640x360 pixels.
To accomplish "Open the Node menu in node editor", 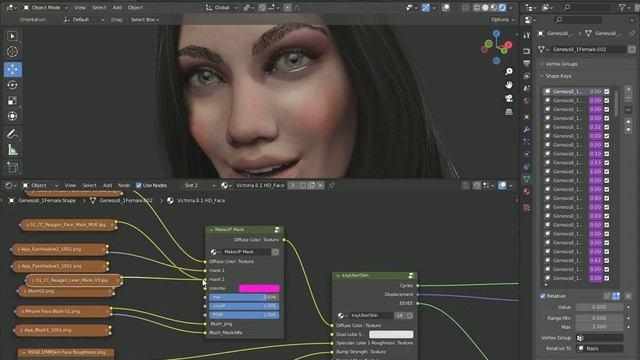I will click(x=124, y=185).
